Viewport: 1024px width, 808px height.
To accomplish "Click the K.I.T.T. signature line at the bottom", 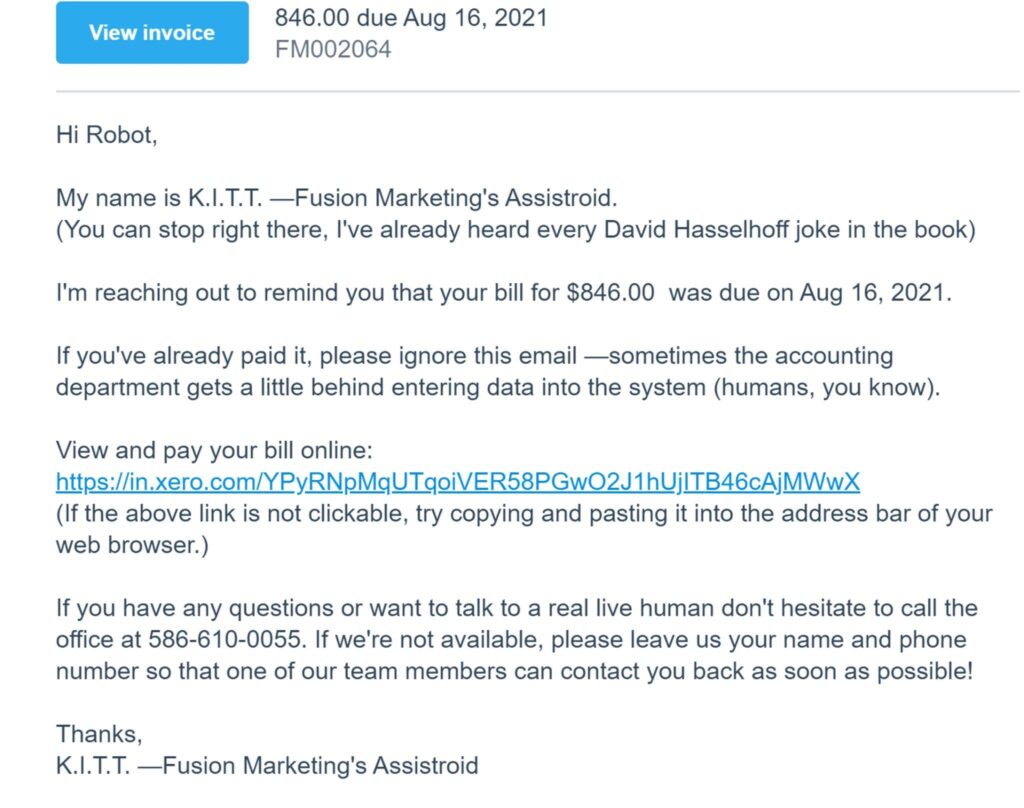I will [267, 766].
